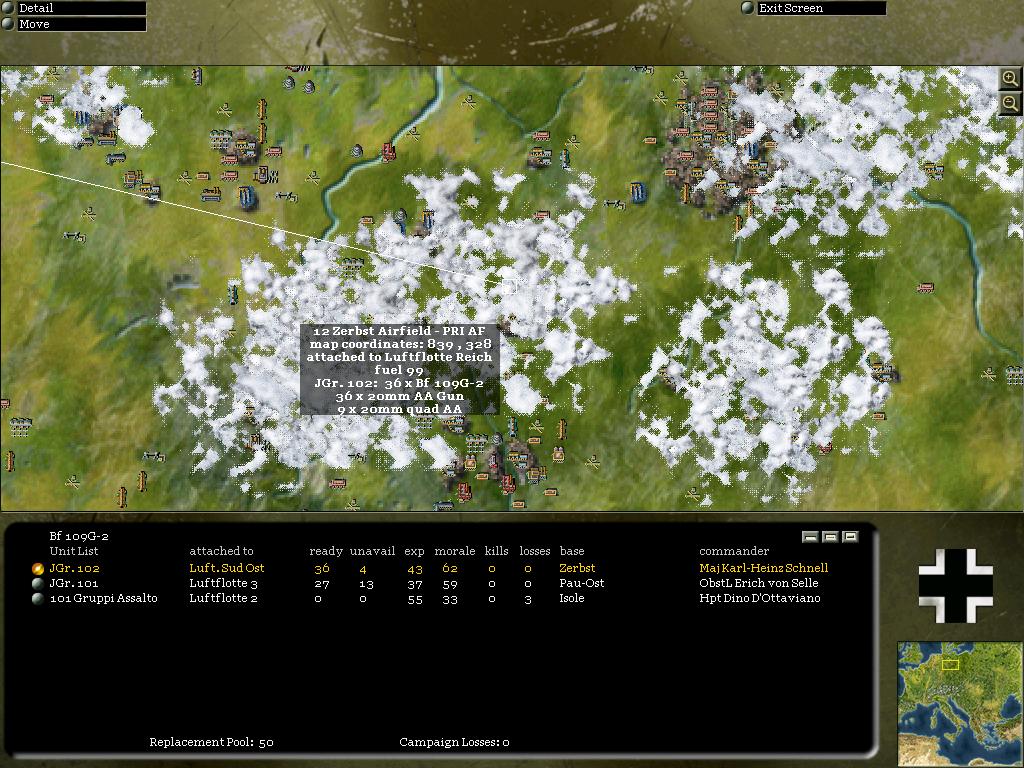Click the Zerbst Airfield info tooltip box
This screenshot has width=1024, height=768.
[400, 370]
